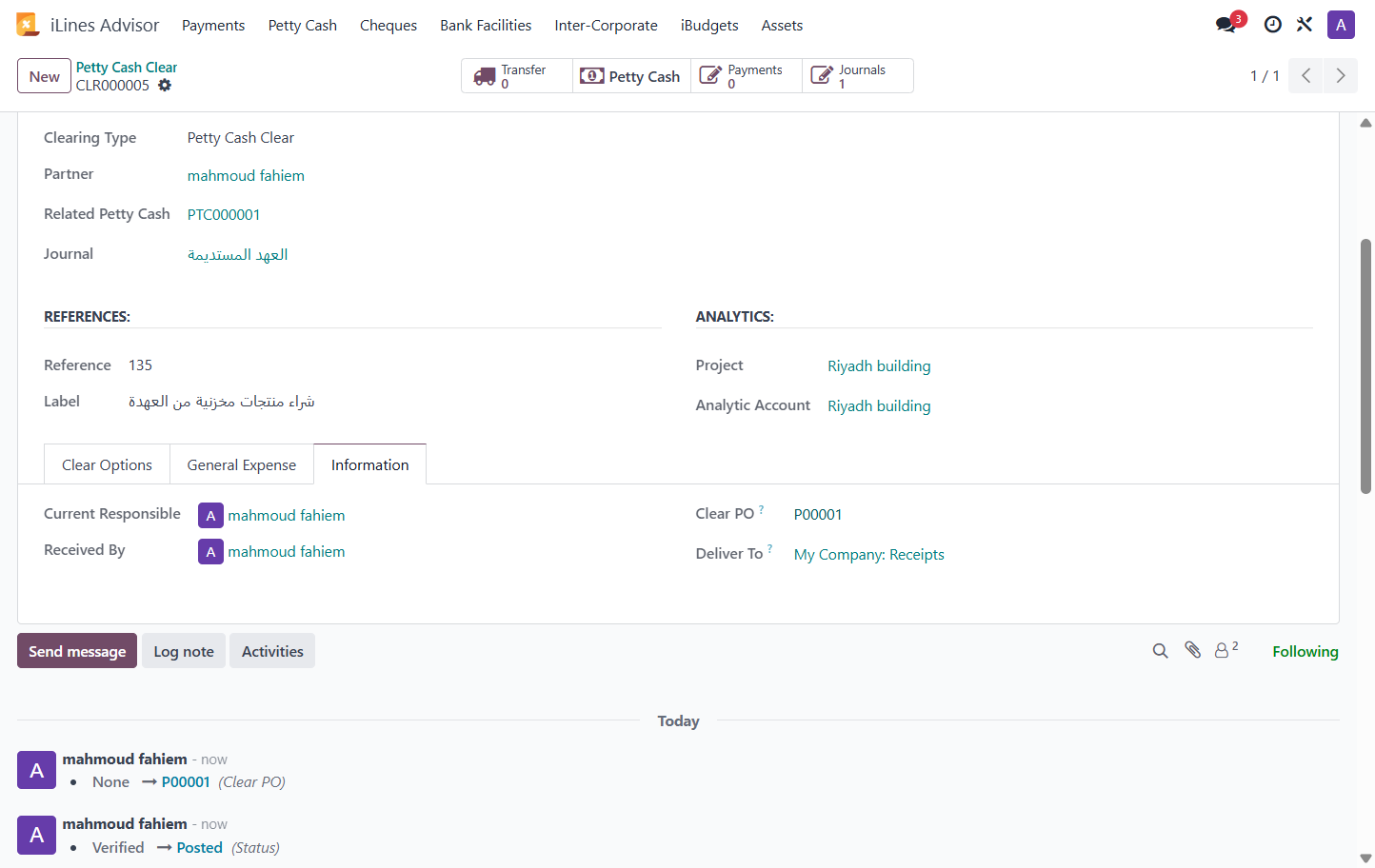
Task: Click Current Responsible avatar for mahmoud fahiem
Action: [x=210, y=515]
